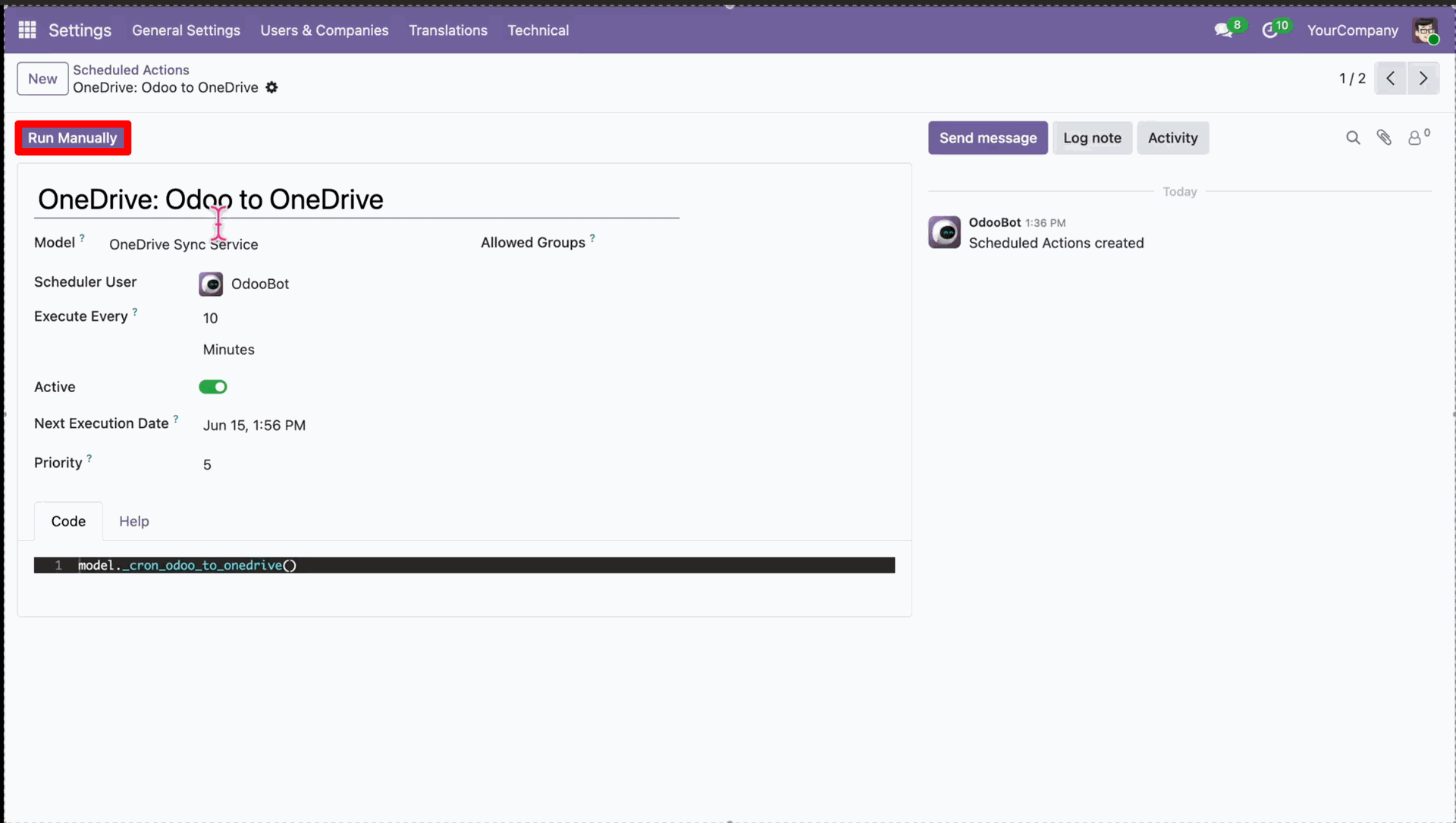Open the activities clock icon

1270,30
